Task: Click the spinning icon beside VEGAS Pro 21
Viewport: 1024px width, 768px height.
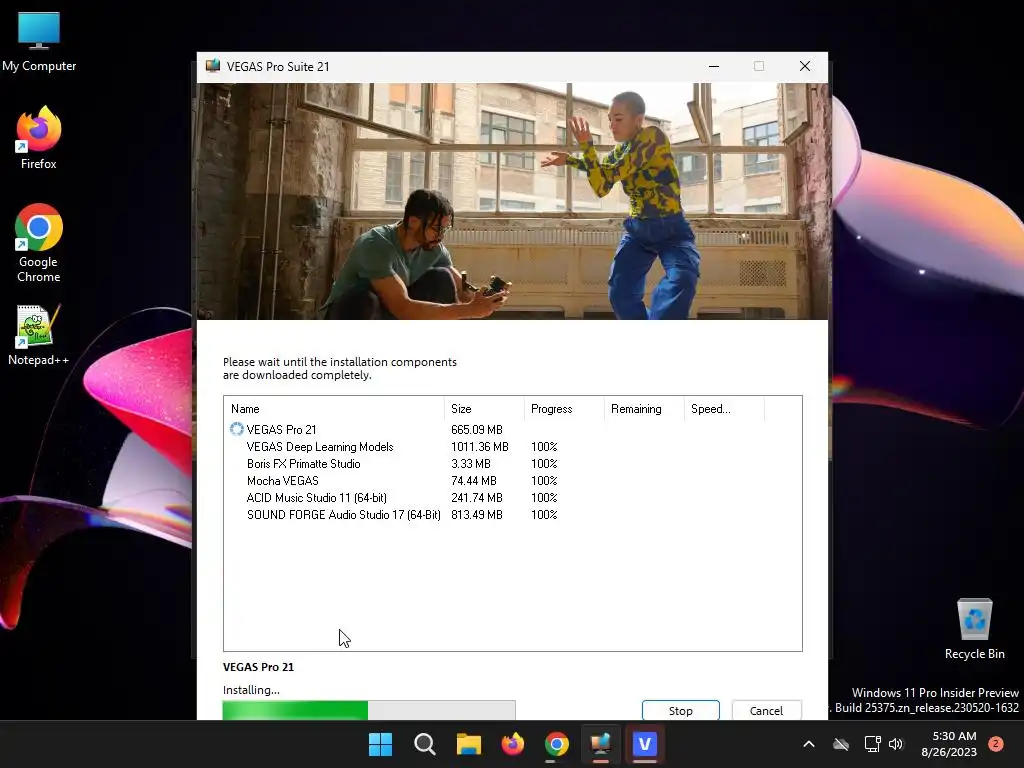Action: (x=236, y=429)
